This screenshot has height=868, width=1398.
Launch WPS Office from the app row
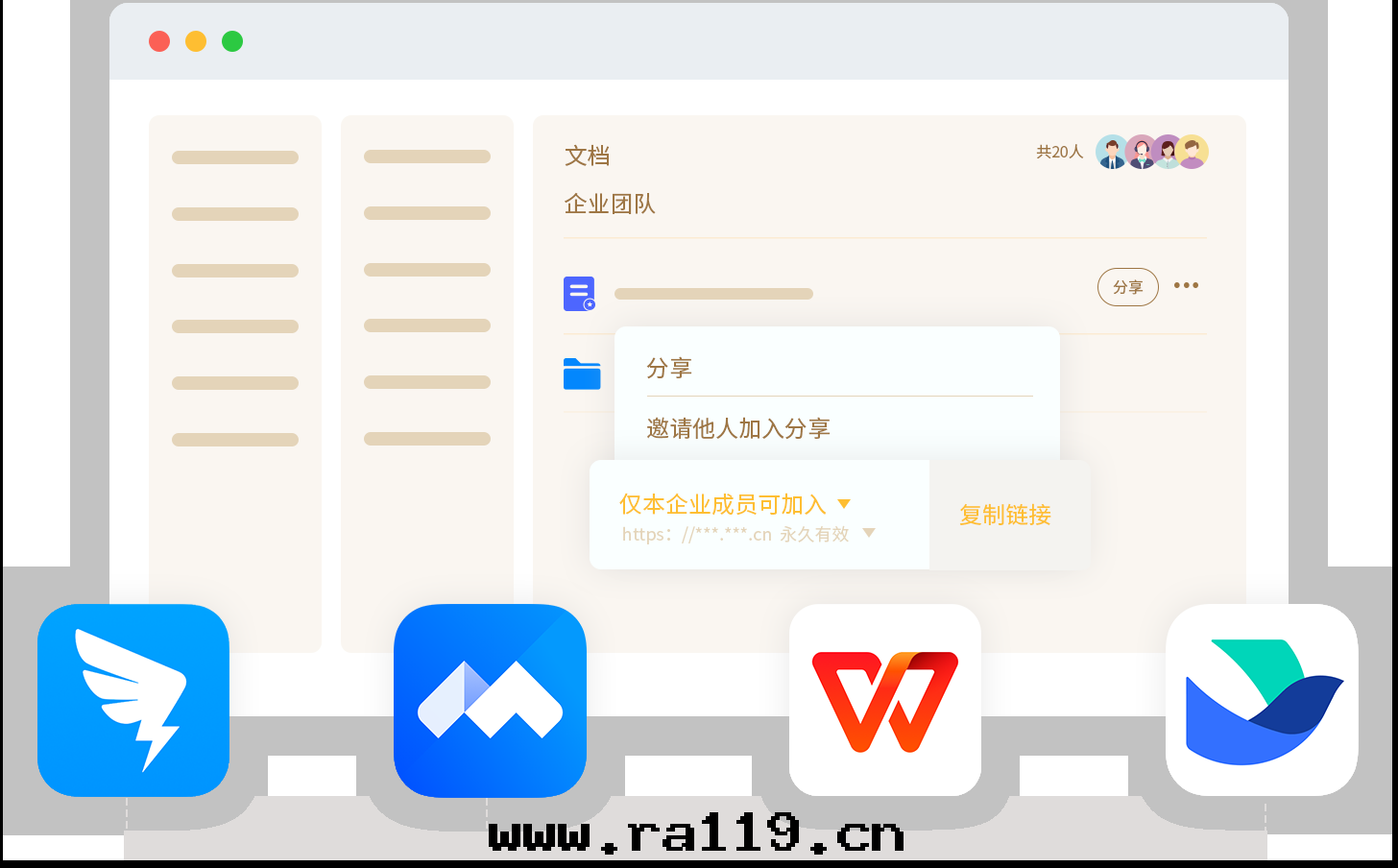(x=884, y=700)
